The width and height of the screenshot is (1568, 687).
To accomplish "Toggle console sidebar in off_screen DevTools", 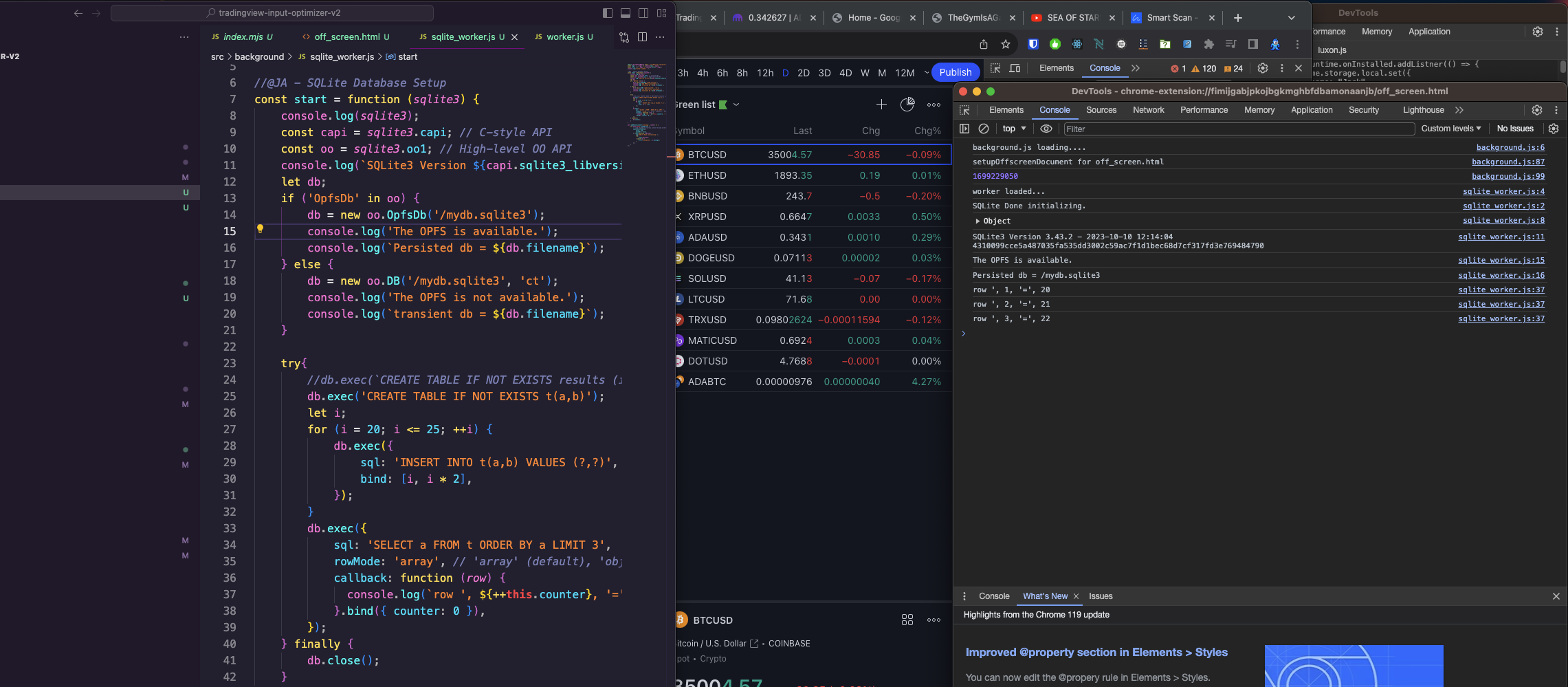I will click(x=964, y=129).
